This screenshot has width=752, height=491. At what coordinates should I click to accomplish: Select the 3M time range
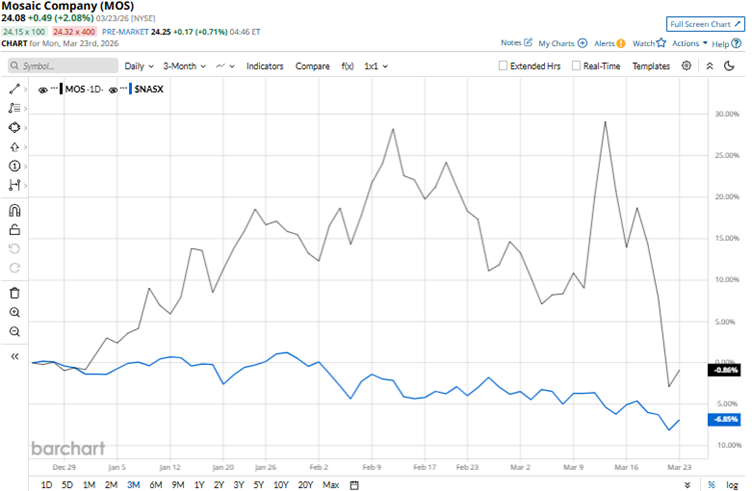133,485
